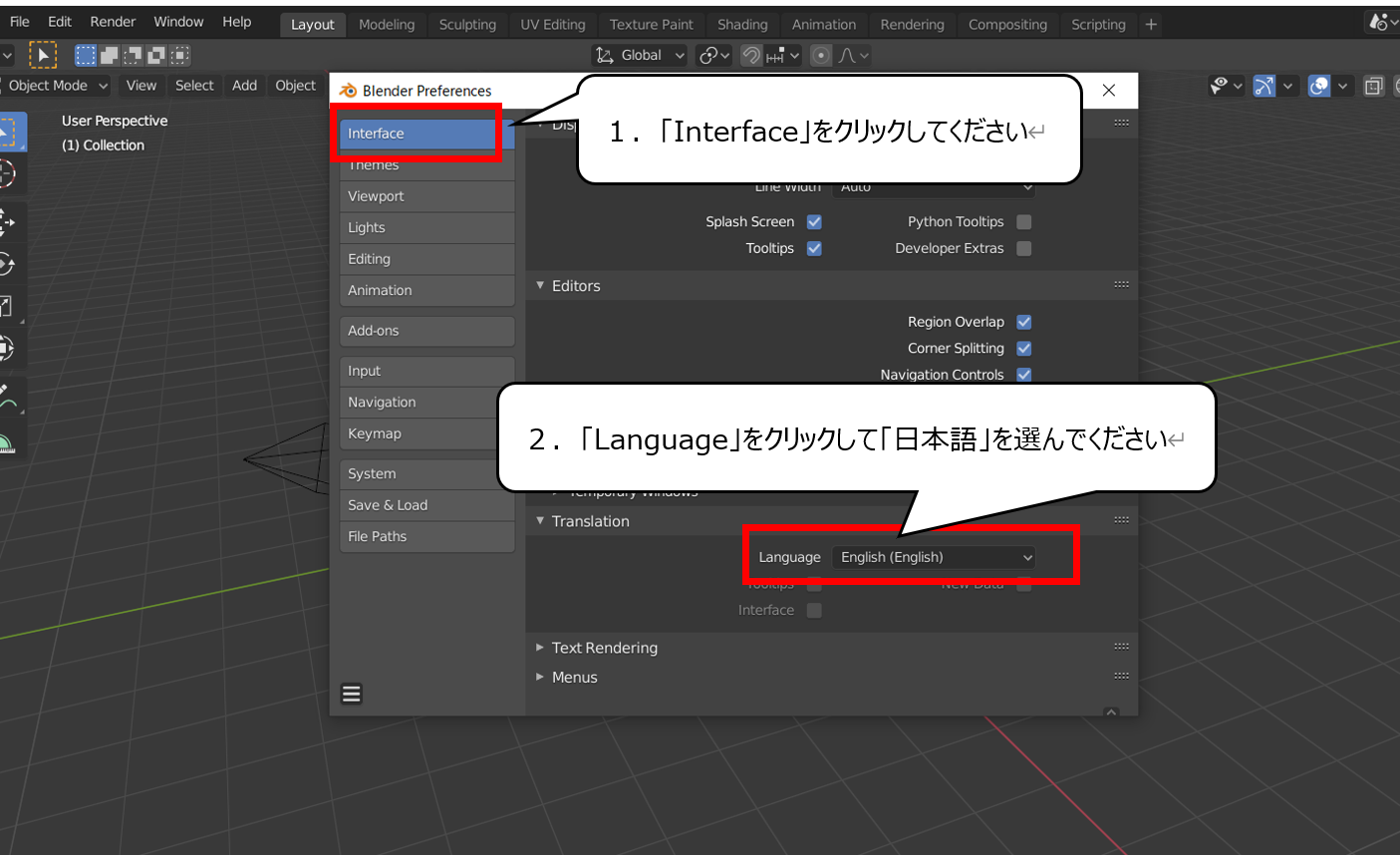The height and width of the screenshot is (855, 1400).
Task: Select the Save & Load preferences section
Action: pos(426,505)
